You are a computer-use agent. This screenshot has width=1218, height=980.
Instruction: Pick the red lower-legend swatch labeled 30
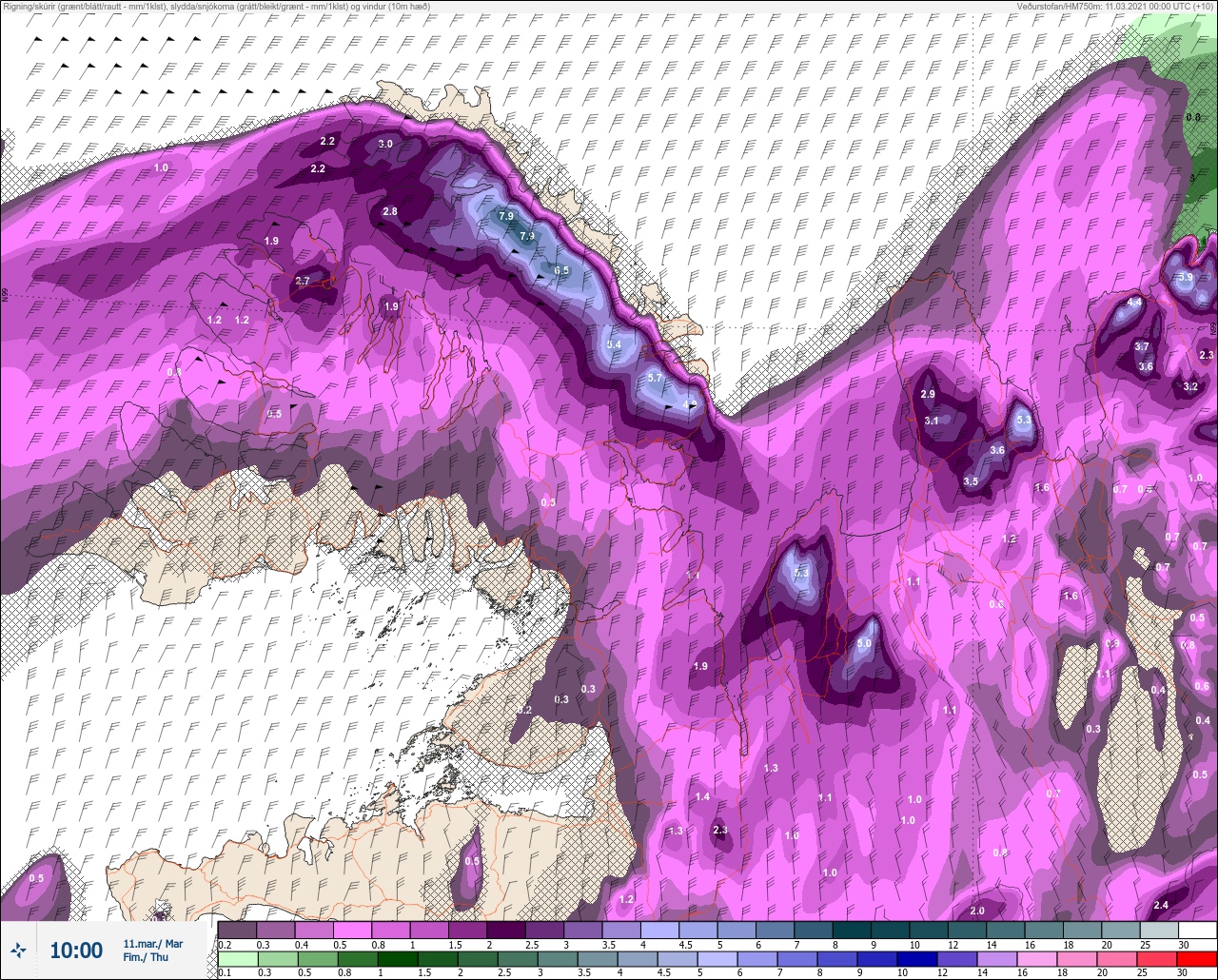click(1197, 958)
